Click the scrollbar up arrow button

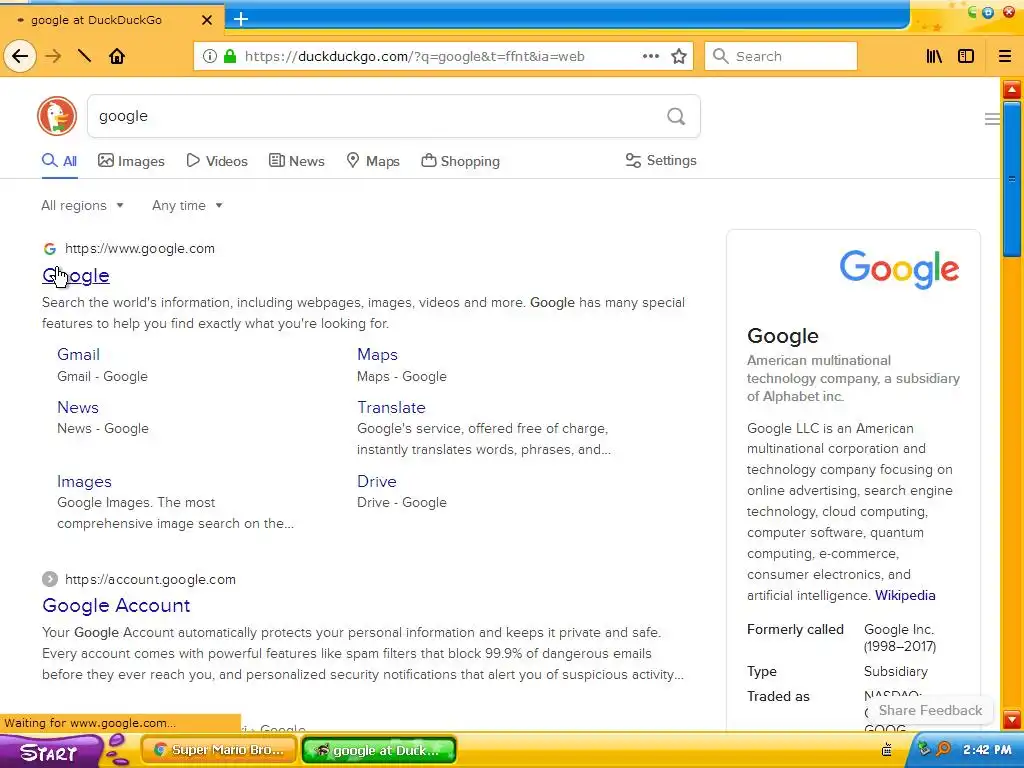(1012, 89)
